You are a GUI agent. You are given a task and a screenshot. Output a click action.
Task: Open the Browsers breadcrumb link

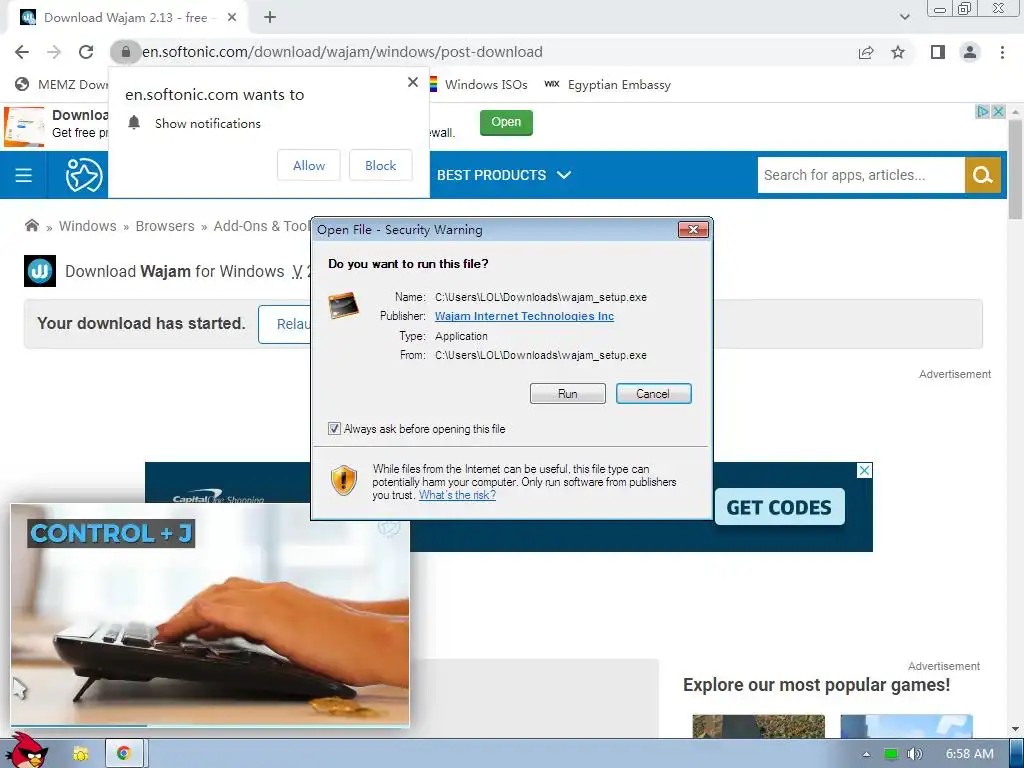165,226
